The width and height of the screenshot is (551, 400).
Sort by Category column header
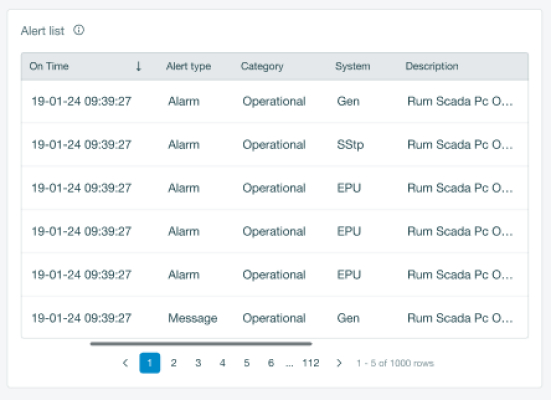262,66
